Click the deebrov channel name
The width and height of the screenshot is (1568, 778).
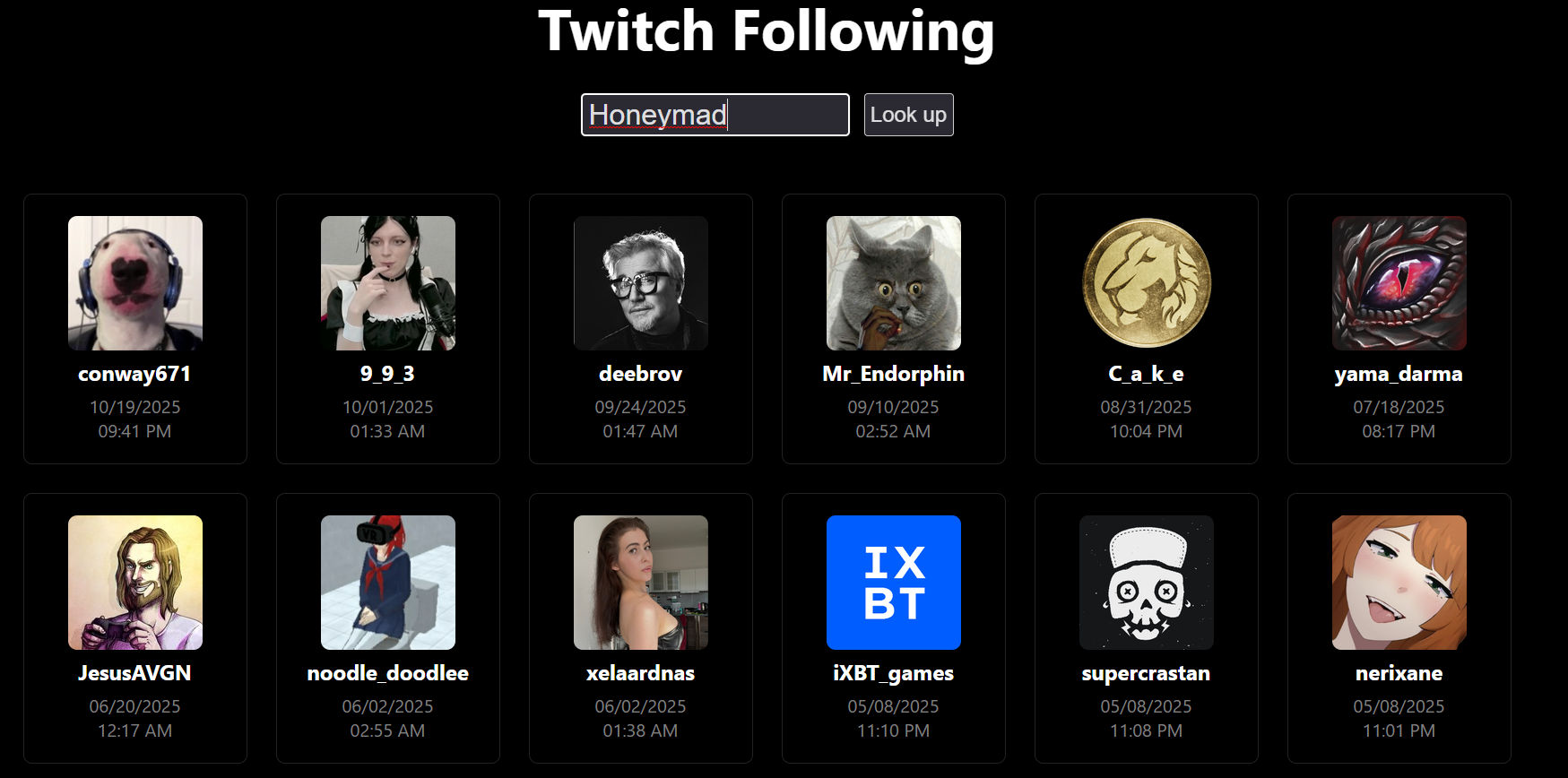641,374
